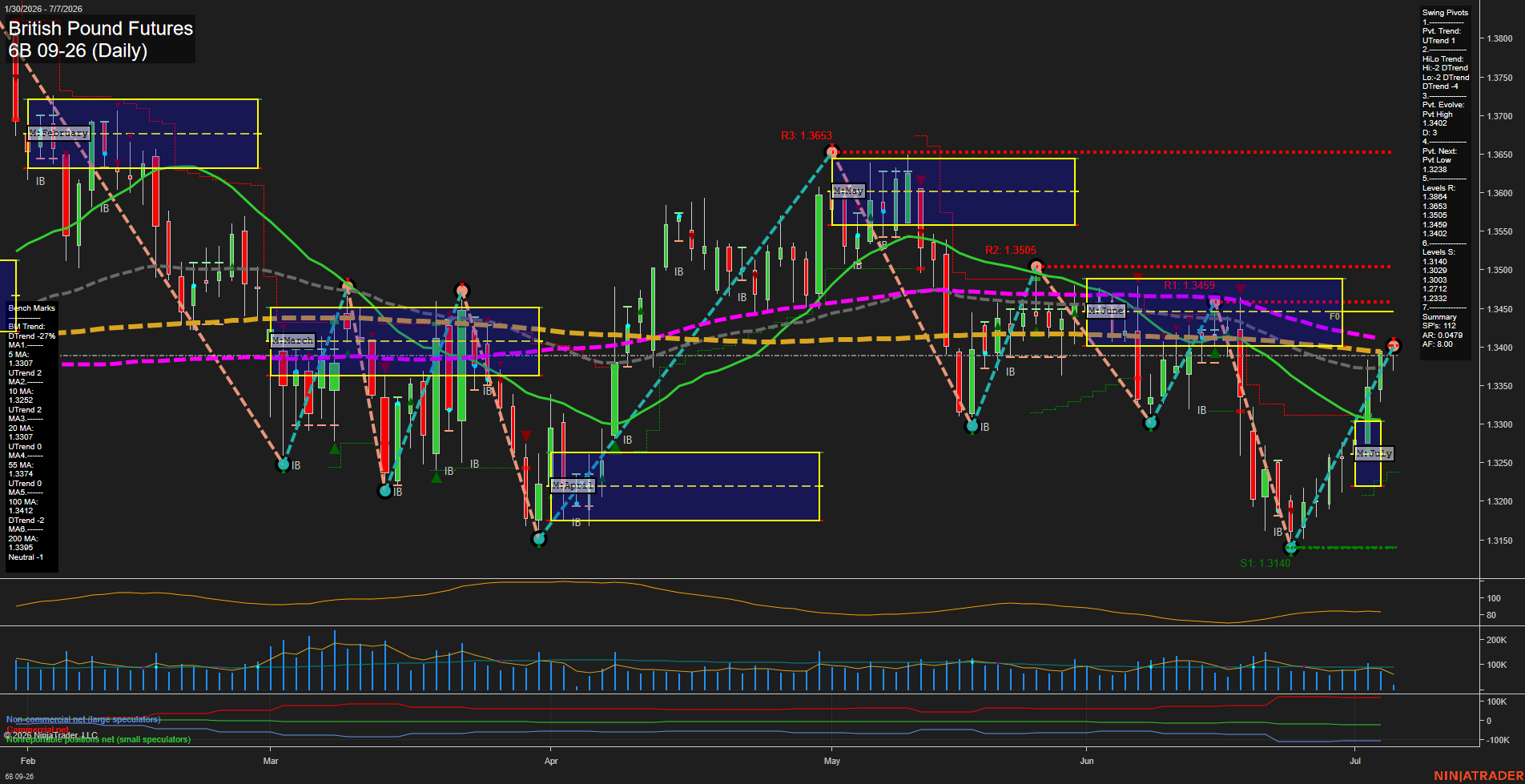Viewport: 1525px width, 784px height.
Task: Select the M:April monthly range label
Action: (573, 485)
